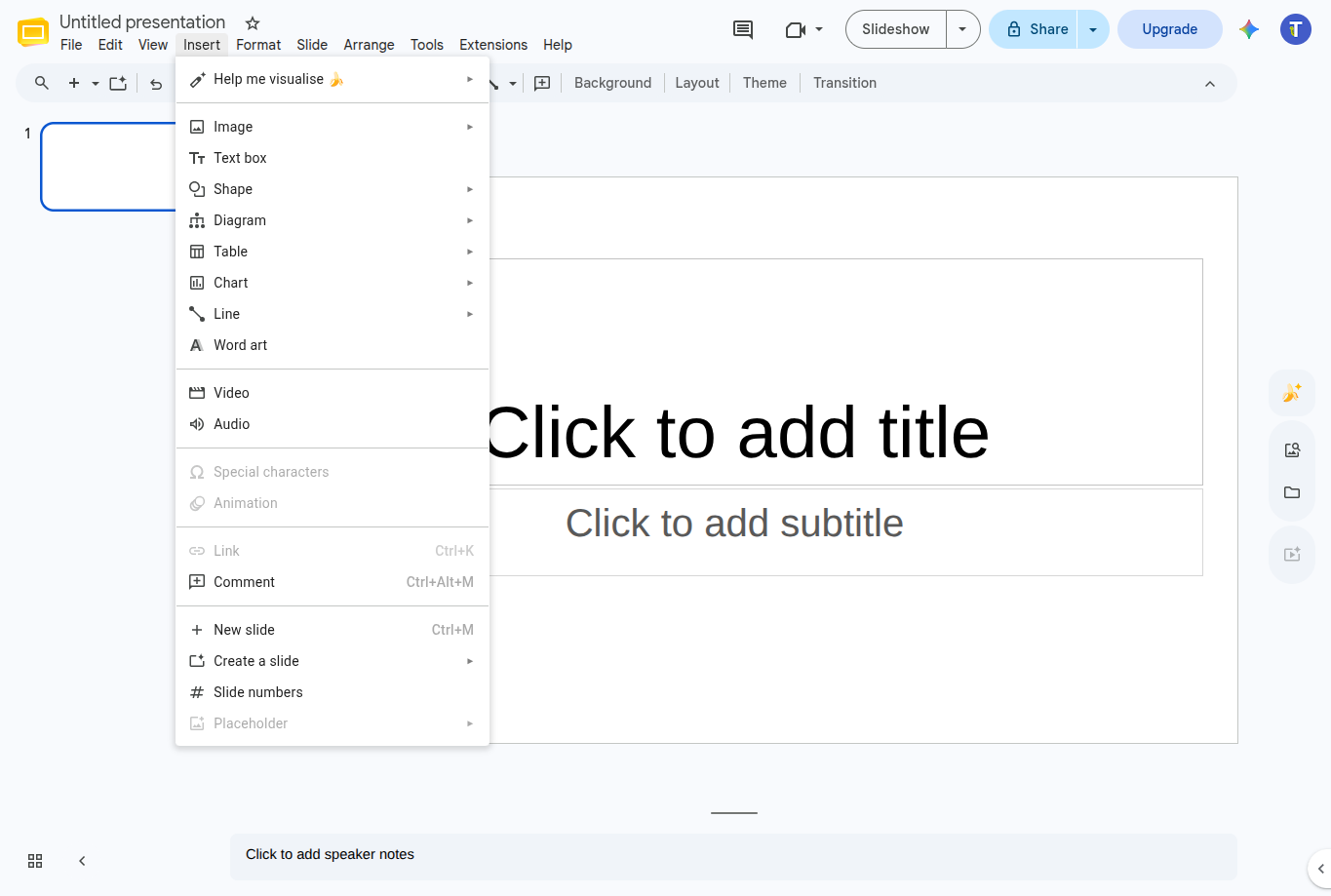Open the folder side panel icon
The image size is (1331, 896).
pos(1292,492)
